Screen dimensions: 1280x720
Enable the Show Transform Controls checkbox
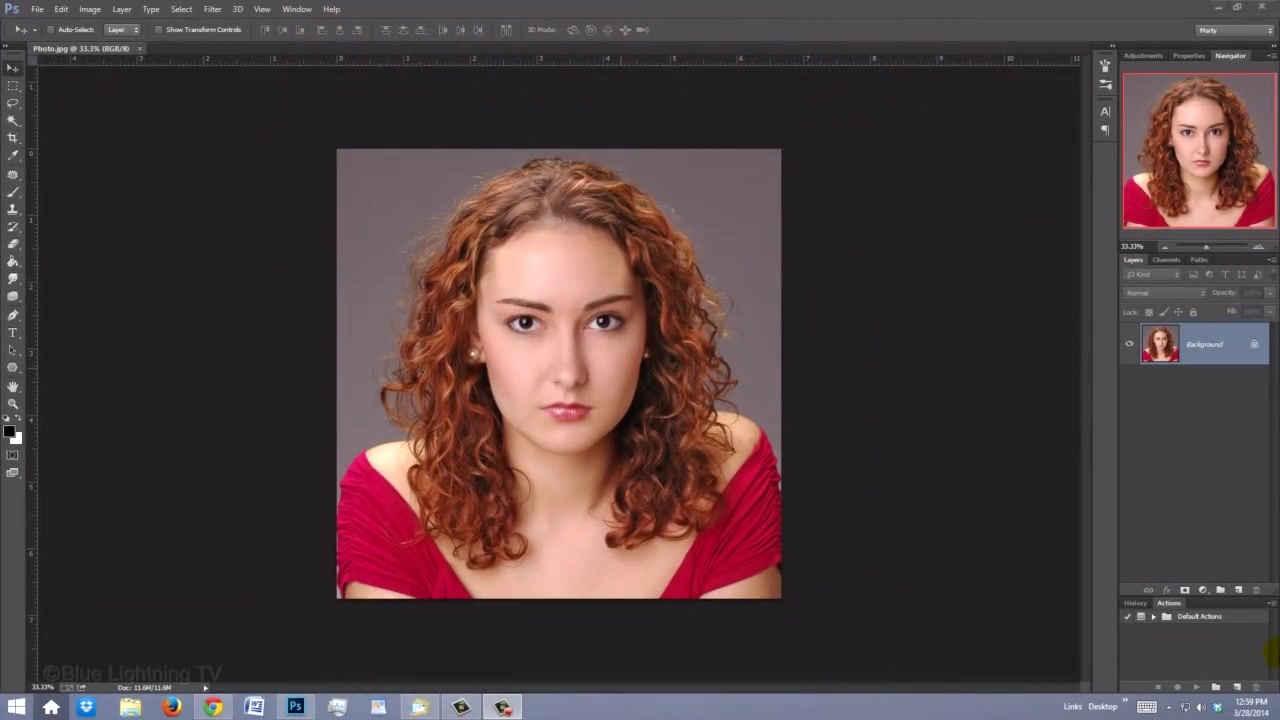point(158,30)
